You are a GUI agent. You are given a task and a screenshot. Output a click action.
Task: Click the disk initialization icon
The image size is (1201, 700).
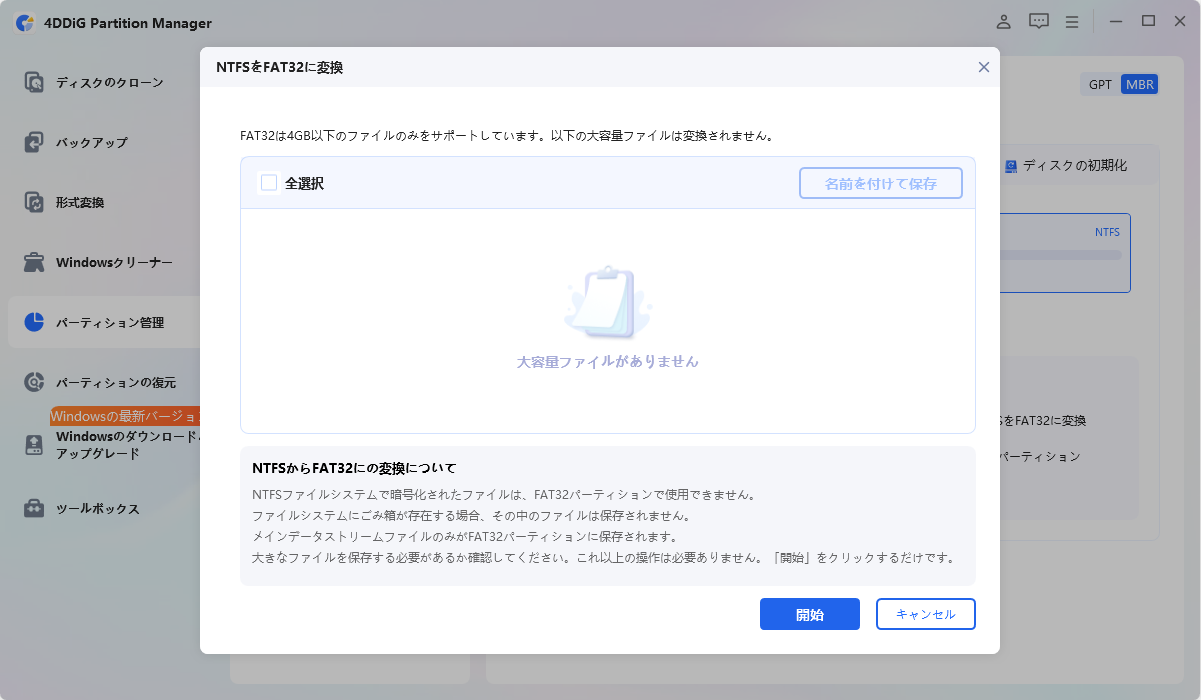tap(1011, 166)
